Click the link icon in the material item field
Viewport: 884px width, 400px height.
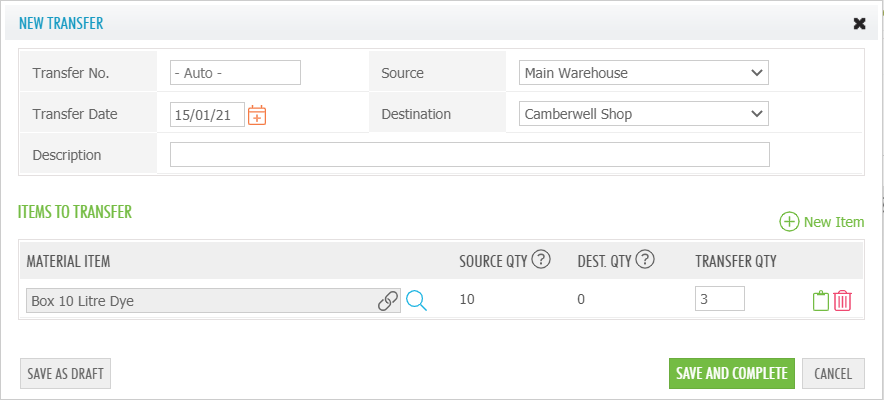coord(387,301)
